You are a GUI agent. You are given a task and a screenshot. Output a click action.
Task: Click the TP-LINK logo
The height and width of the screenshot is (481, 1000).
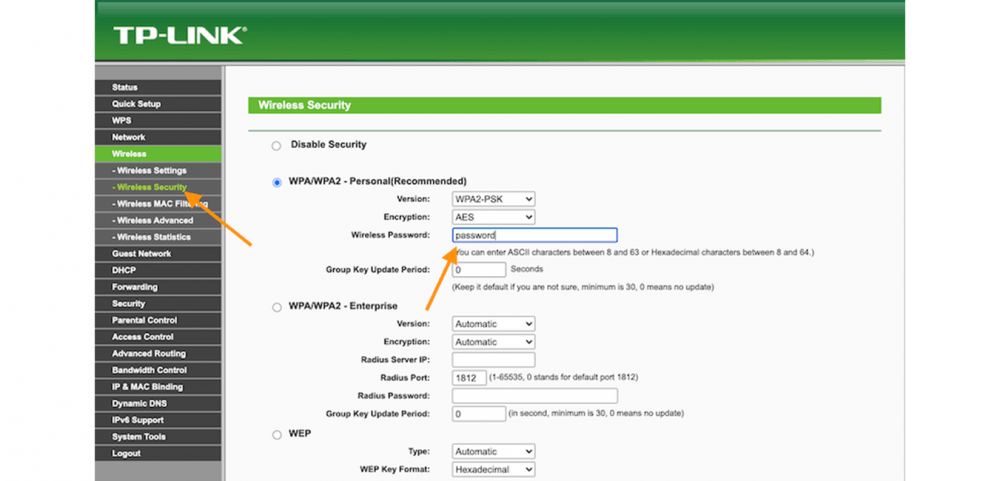pyautogui.click(x=179, y=36)
